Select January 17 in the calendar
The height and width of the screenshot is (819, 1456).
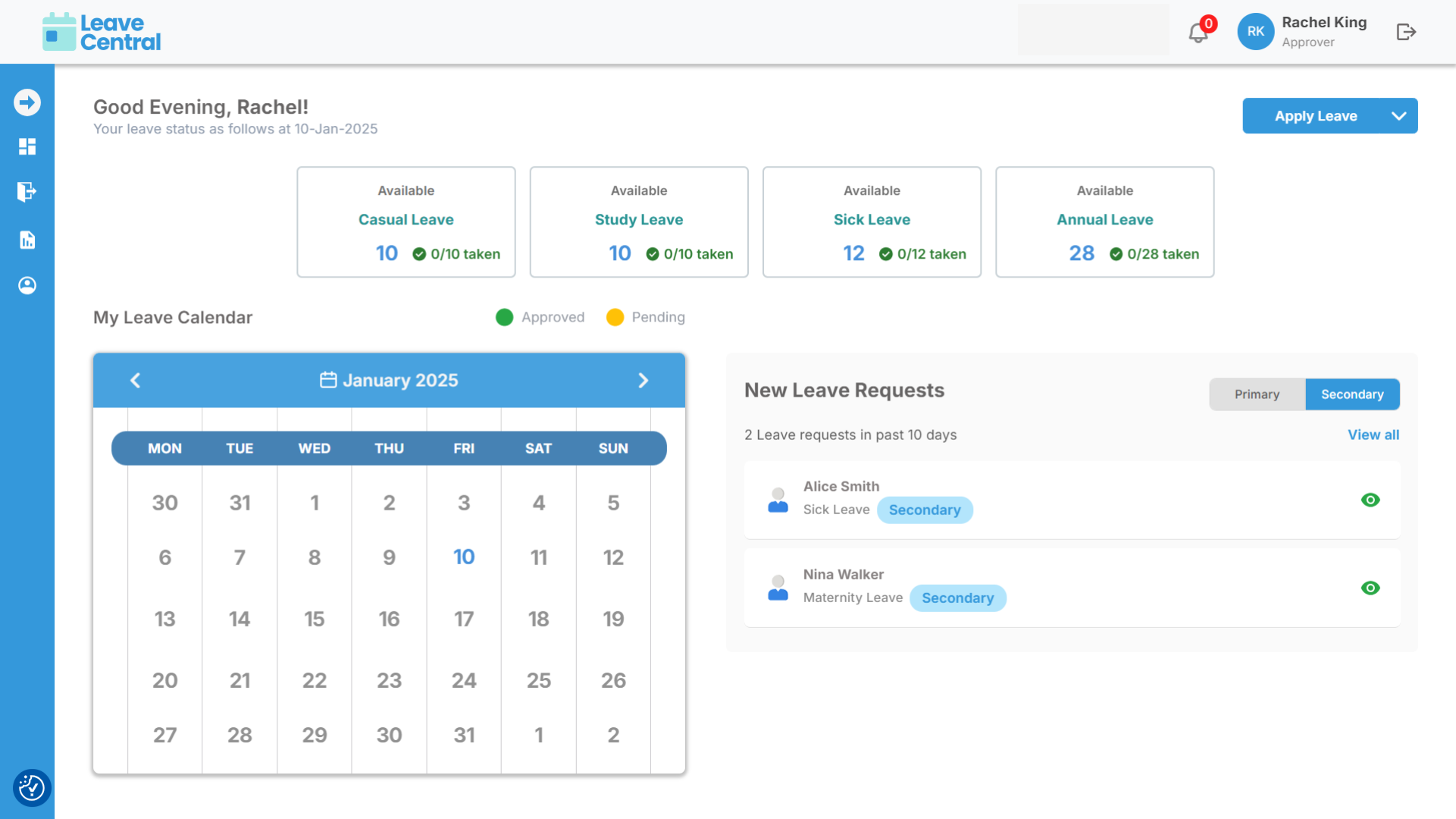coord(464,619)
